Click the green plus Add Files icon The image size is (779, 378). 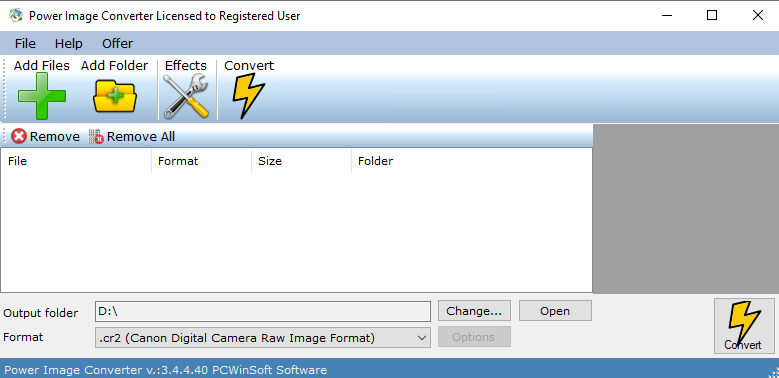point(42,96)
